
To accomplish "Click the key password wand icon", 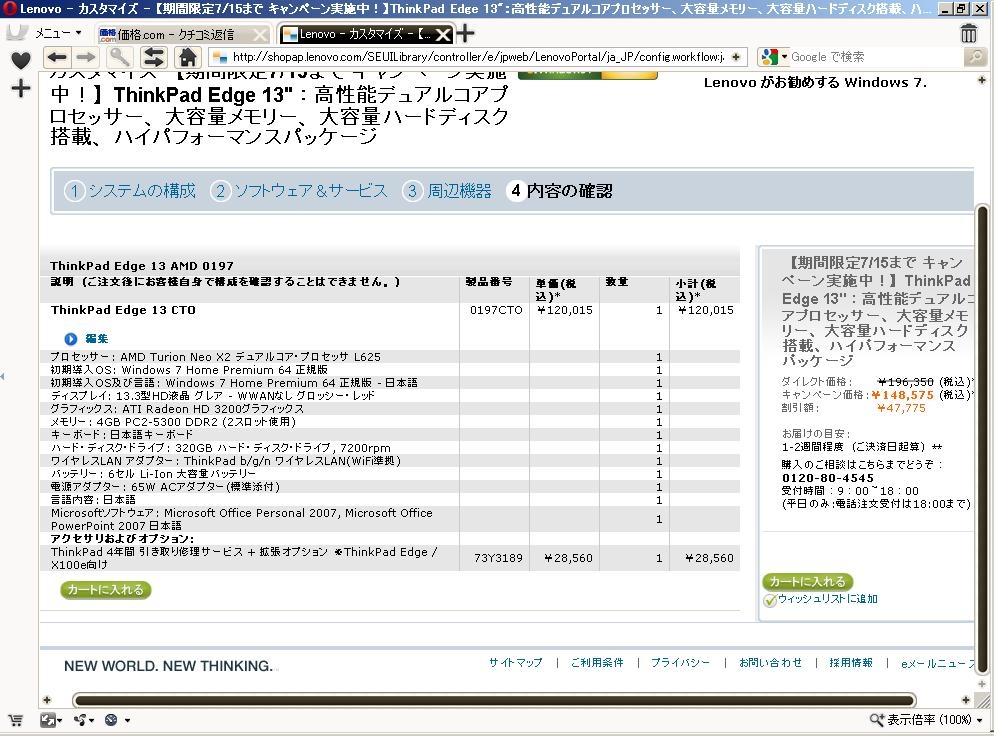I will (x=120, y=57).
